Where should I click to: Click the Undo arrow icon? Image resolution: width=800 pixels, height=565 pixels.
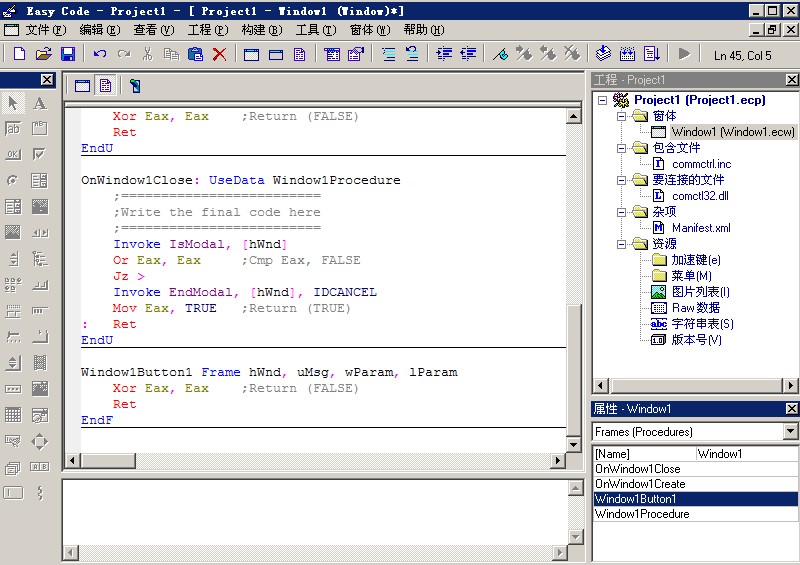[100, 54]
